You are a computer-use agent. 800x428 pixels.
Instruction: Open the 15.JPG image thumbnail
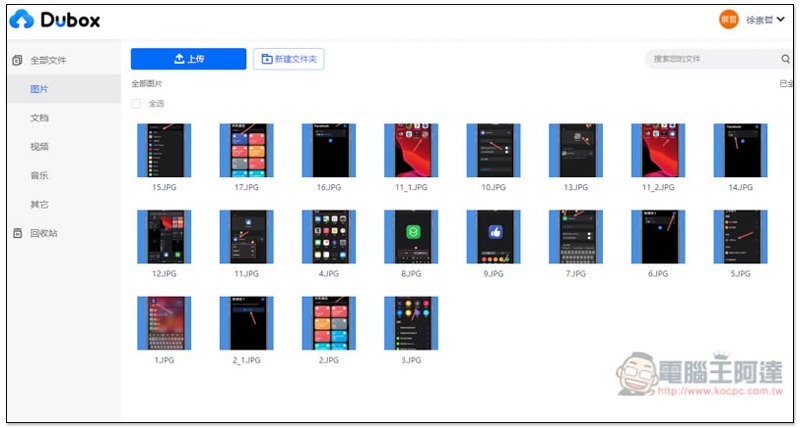pos(164,150)
